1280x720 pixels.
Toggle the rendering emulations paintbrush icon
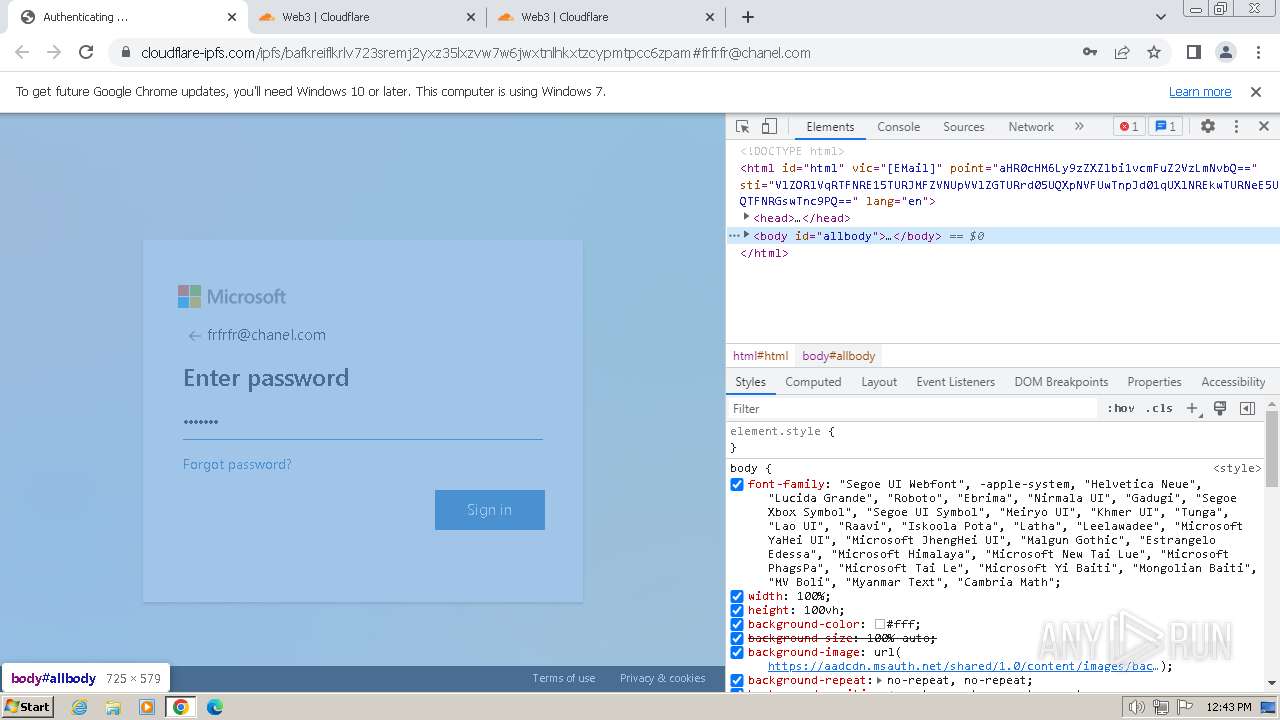(x=1220, y=408)
